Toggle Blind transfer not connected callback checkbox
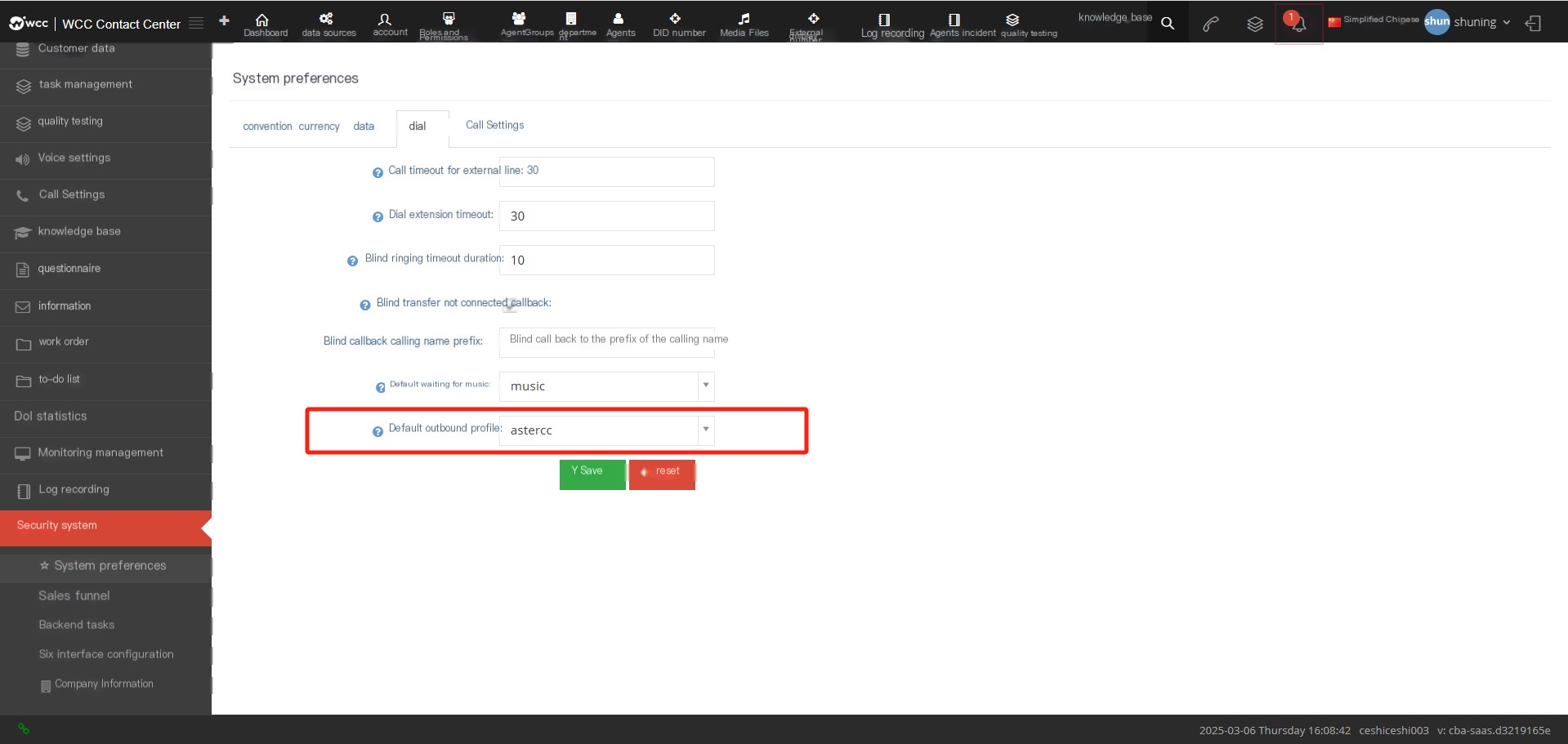The width and height of the screenshot is (1568, 744). pos(510,305)
